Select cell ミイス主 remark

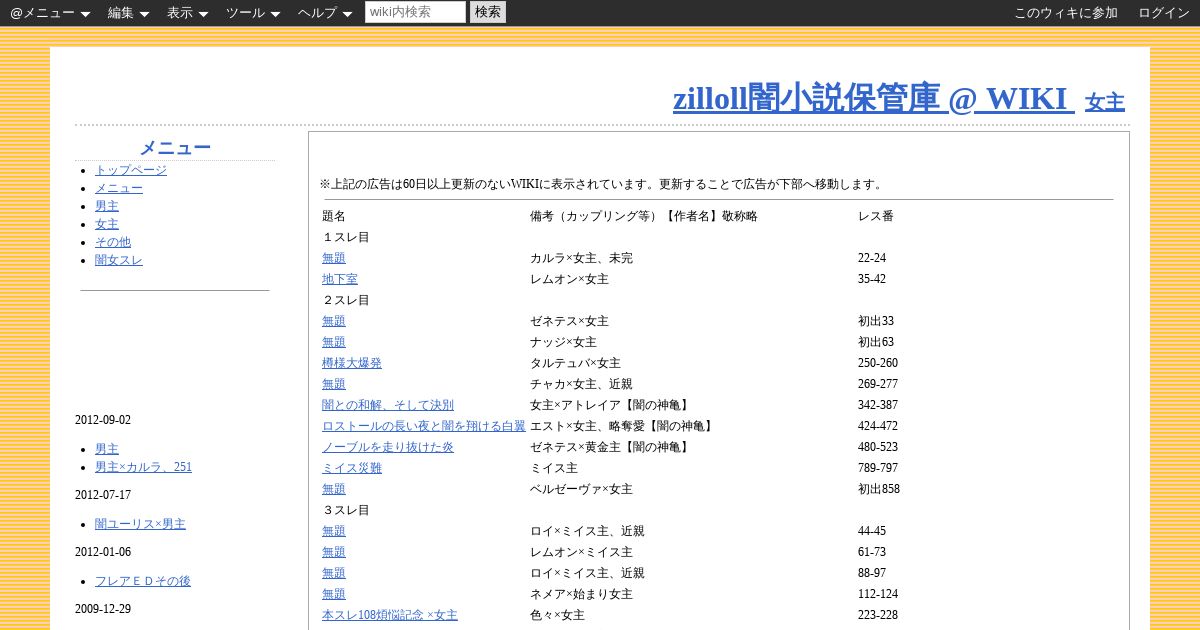pos(554,468)
